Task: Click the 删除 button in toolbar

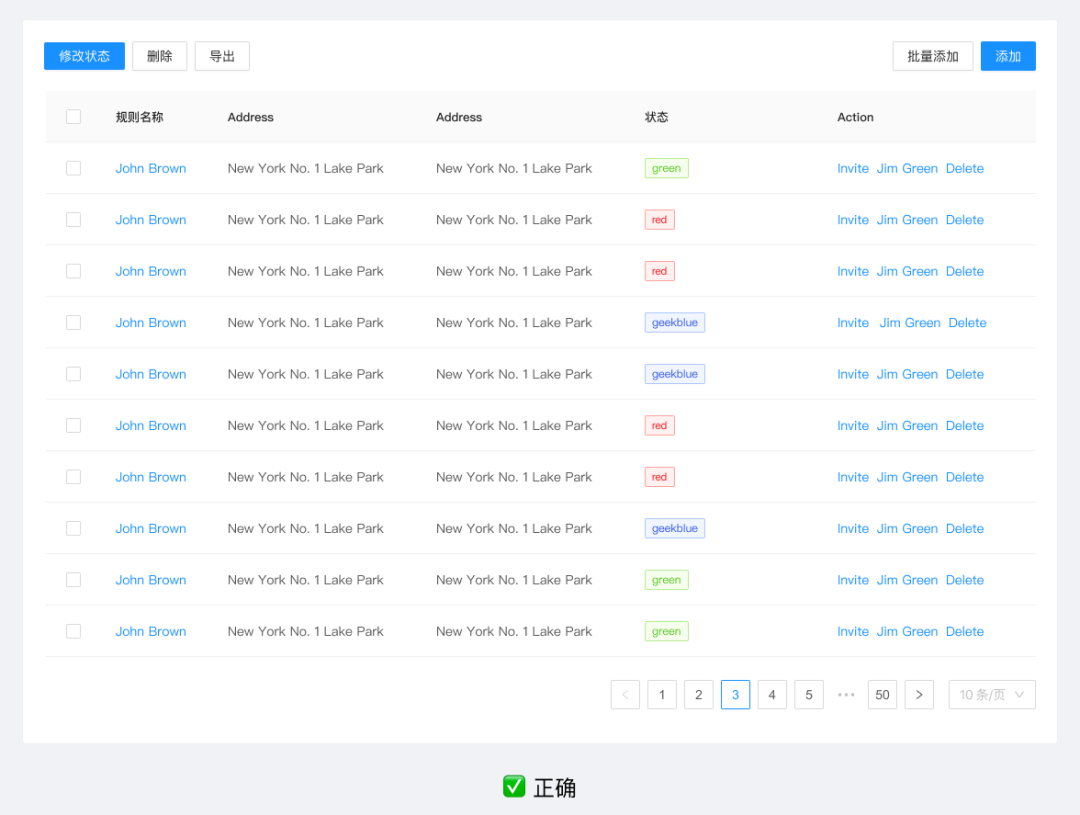Action: coord(159,56)
